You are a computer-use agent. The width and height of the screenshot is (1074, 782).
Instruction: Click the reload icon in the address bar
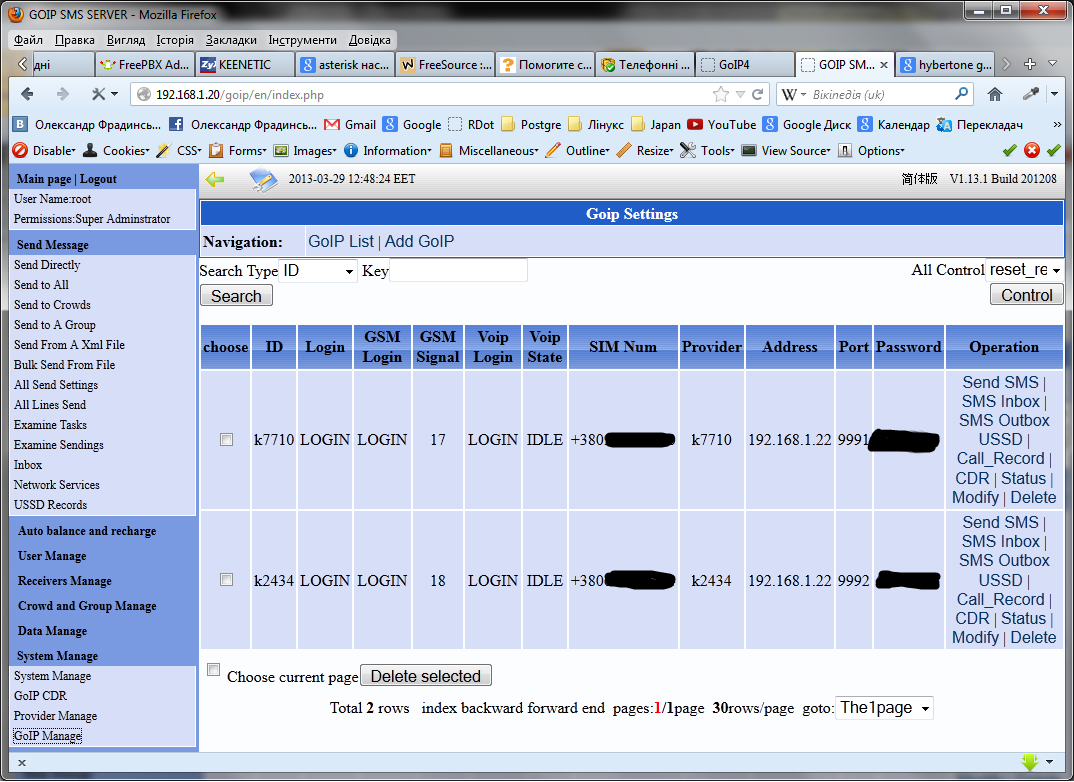(758, 95)
